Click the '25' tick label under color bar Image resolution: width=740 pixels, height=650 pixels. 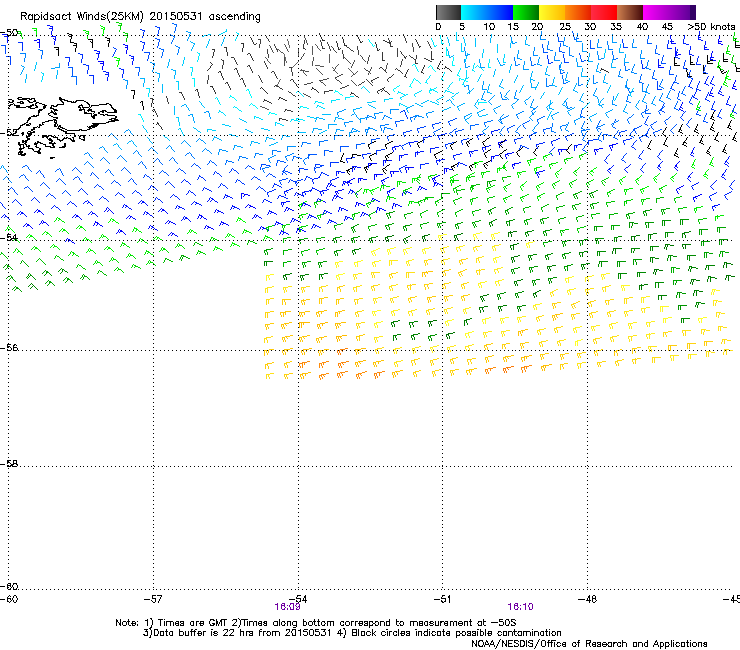[565, 26]
